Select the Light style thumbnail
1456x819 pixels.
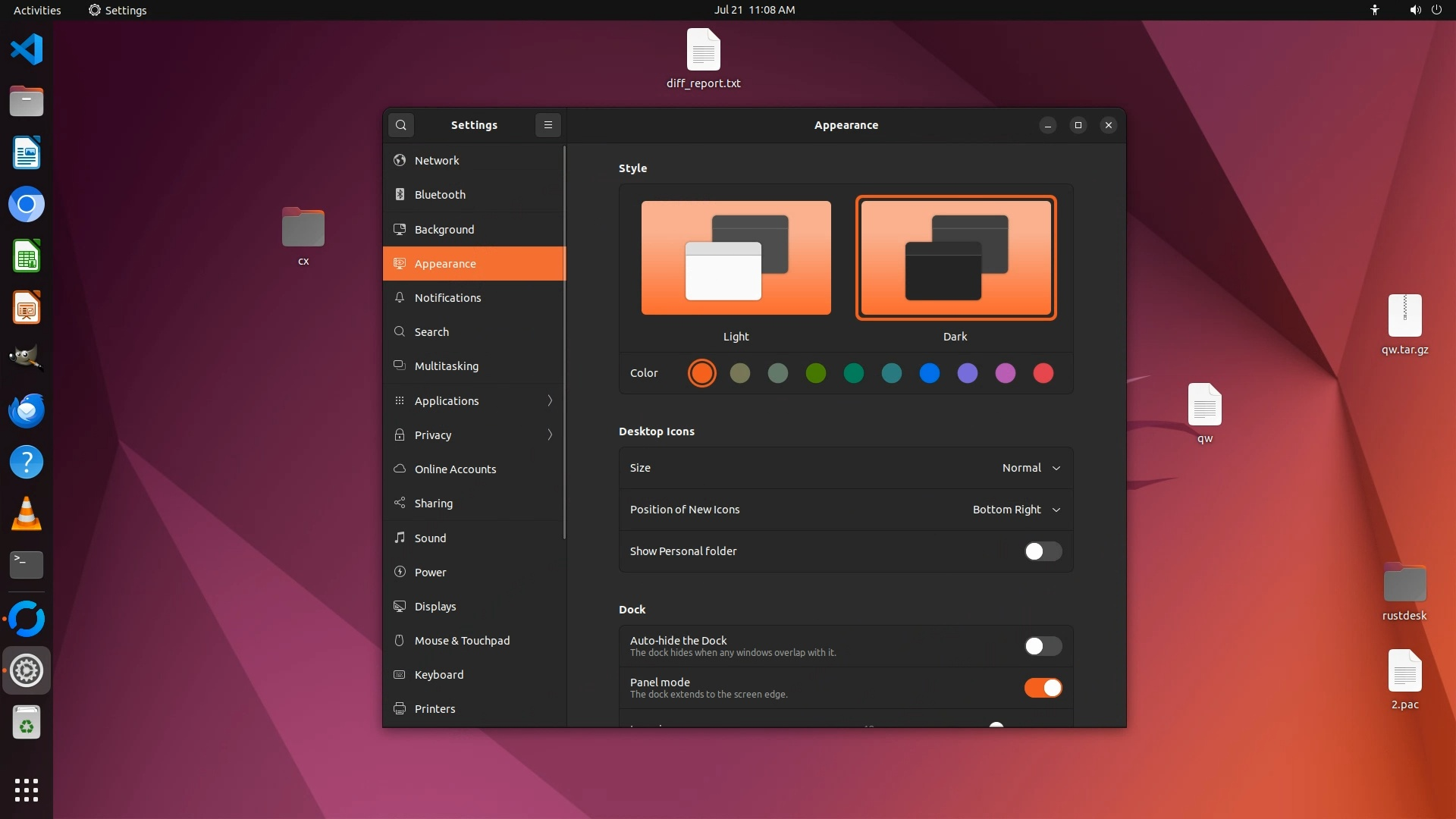736,258
